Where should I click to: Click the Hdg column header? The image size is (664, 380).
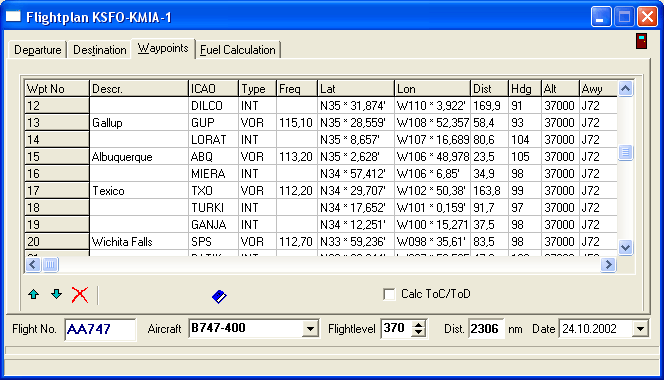(525, 89)
